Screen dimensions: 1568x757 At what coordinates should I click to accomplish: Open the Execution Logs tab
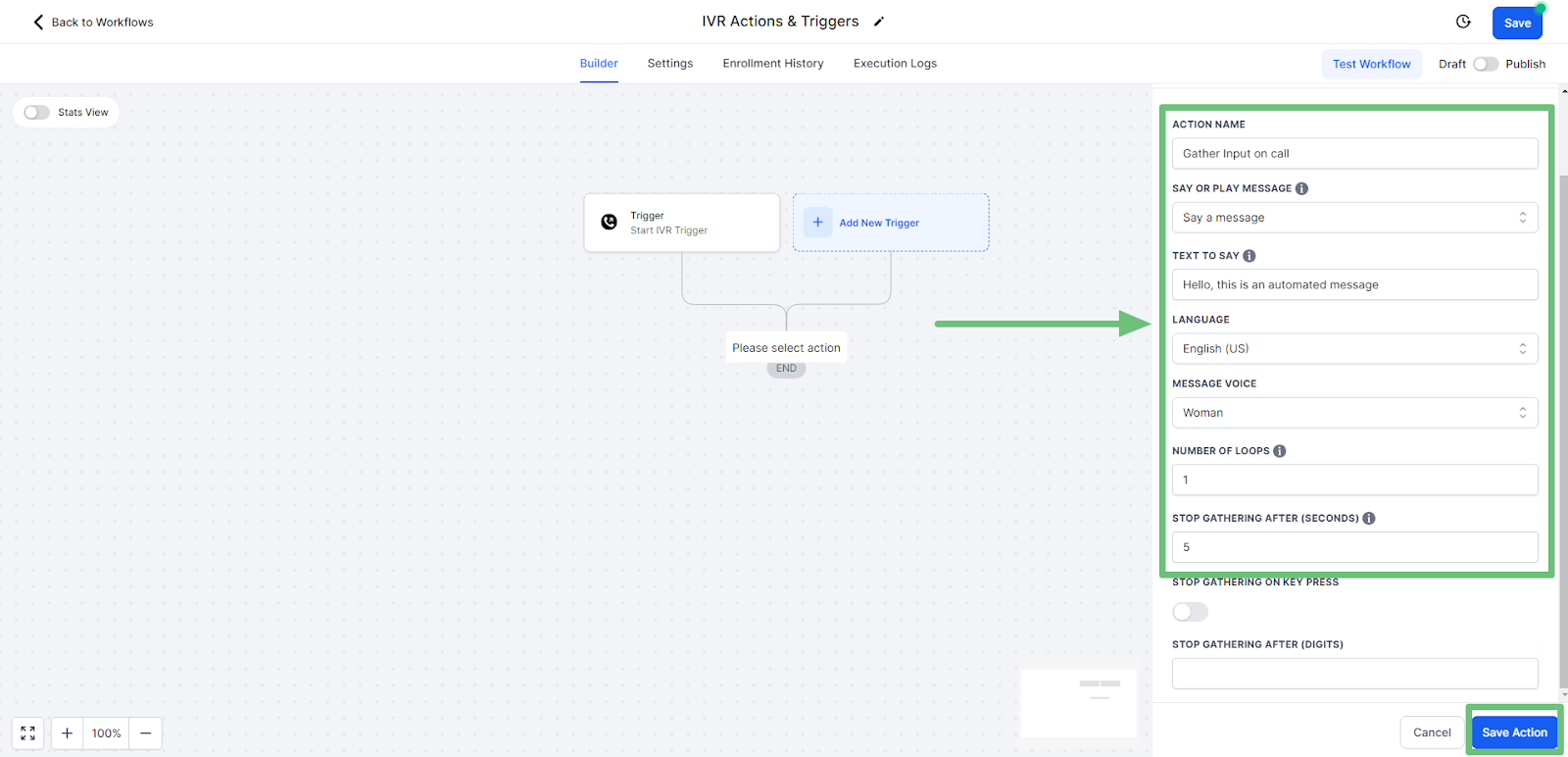(x=895, y=64)
